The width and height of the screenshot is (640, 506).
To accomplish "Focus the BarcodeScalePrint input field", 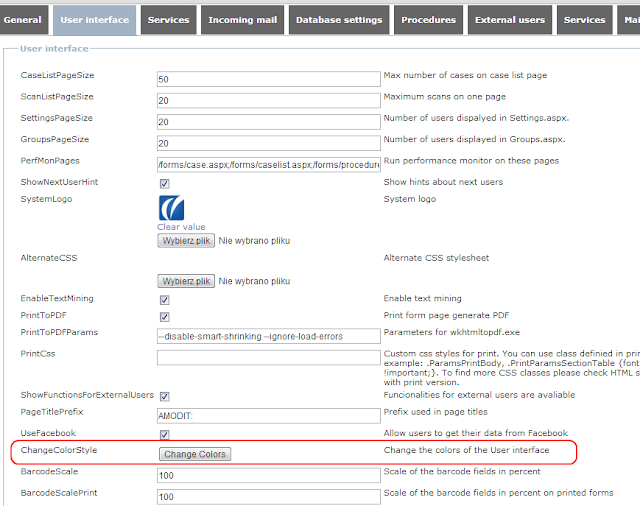I will tap(269, 497).
